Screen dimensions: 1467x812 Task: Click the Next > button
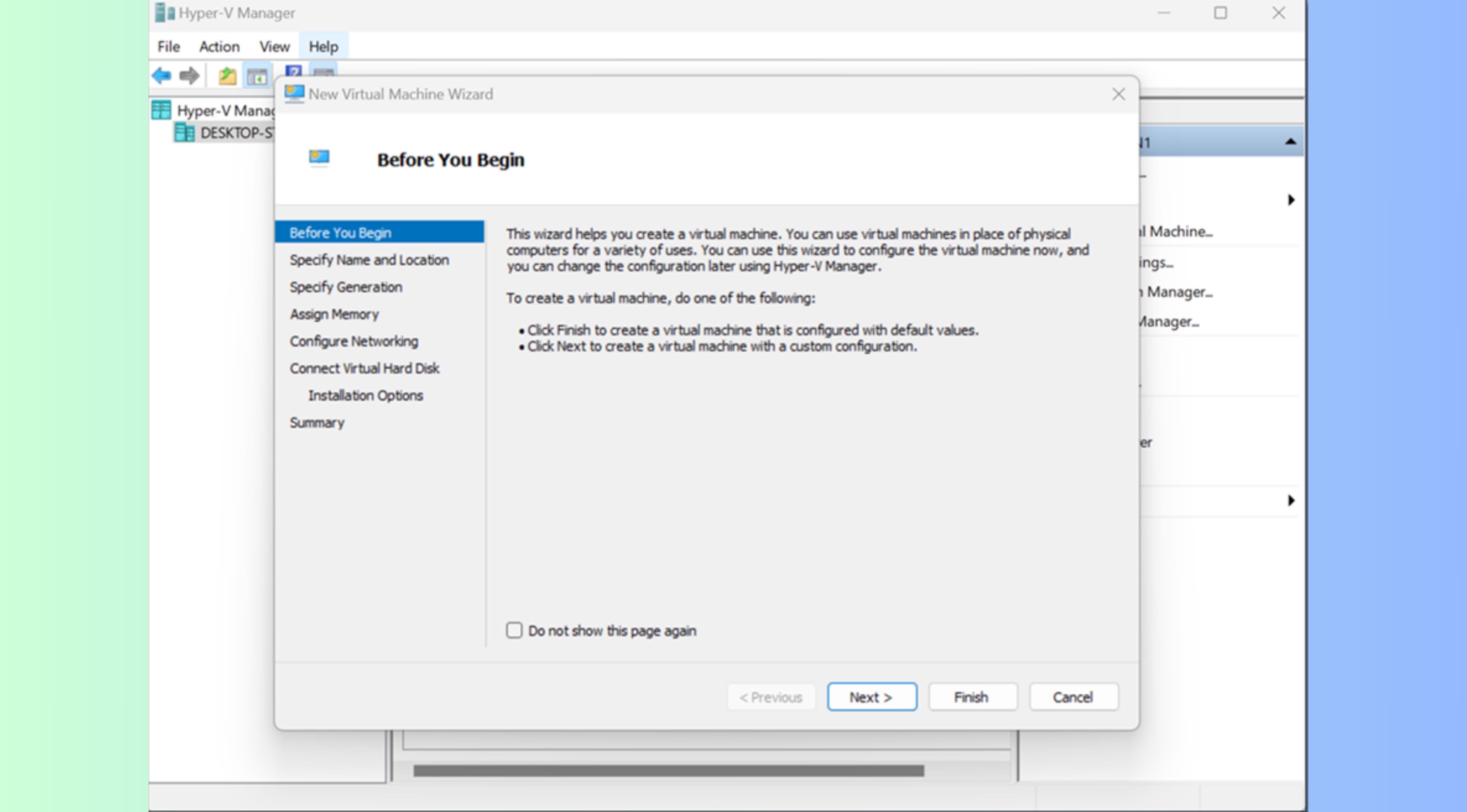pyautogui.click(x=872, y=697)
